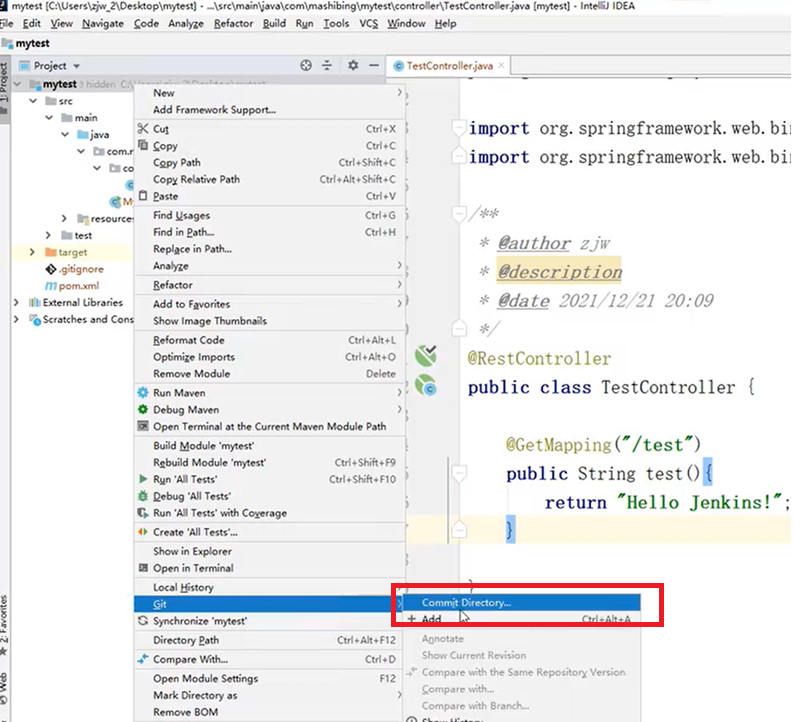Click the Debug Maven gear icon
Image resolution: width=795 pixels, height=722 pixels.
(x=143, y=409)
